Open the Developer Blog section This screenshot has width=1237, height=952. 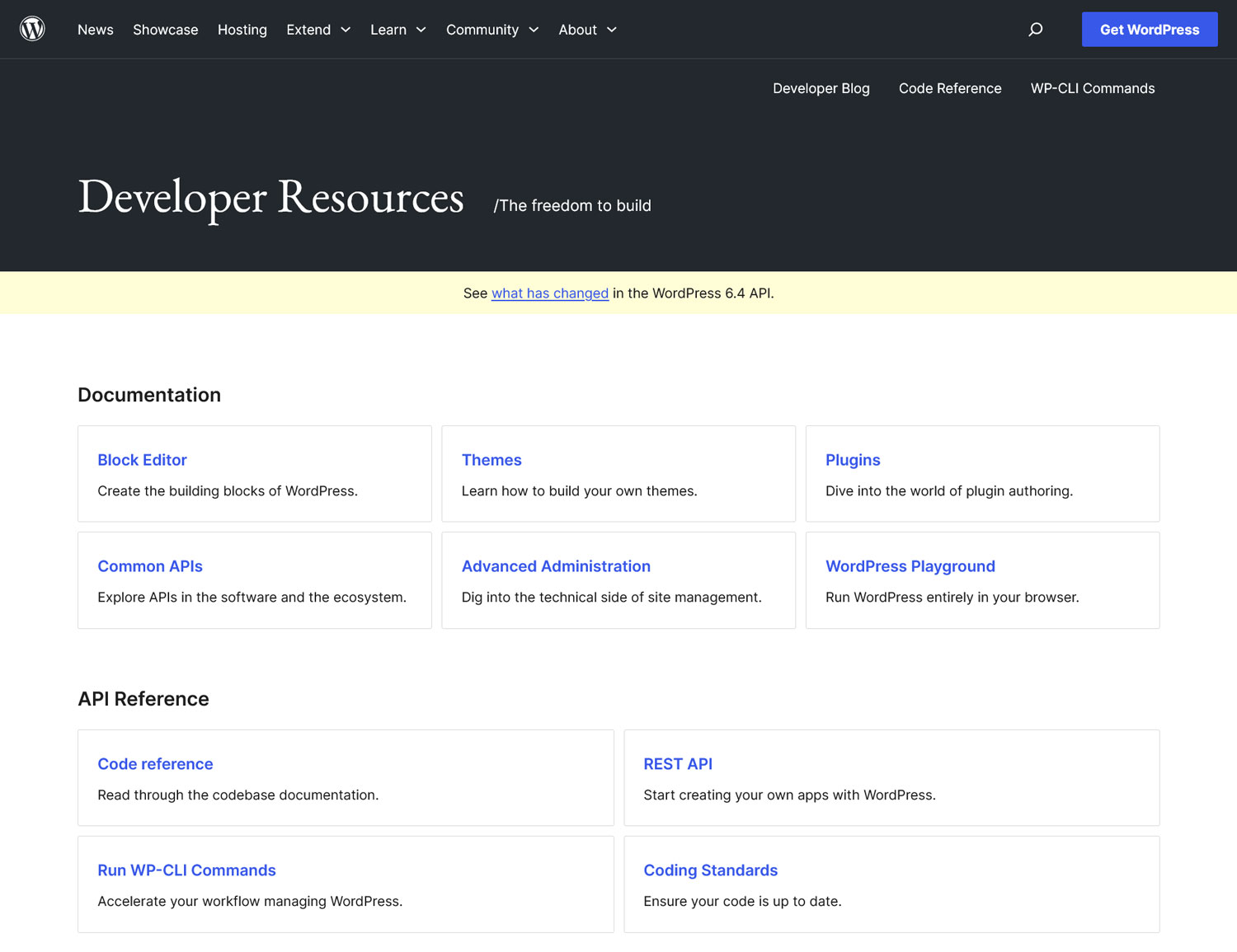point(821,88)
